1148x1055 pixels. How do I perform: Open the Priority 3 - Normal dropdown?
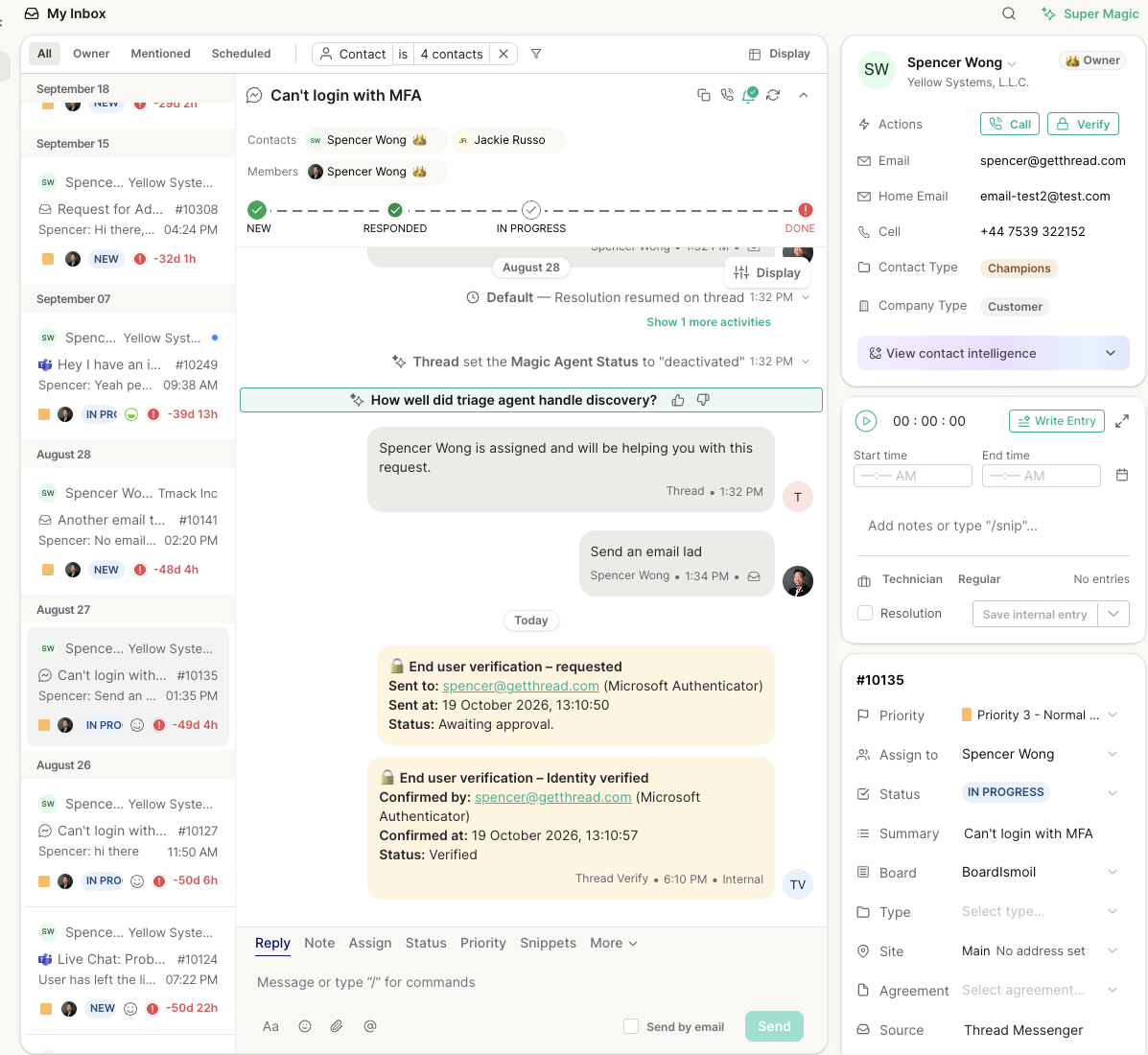point(1040,715)
